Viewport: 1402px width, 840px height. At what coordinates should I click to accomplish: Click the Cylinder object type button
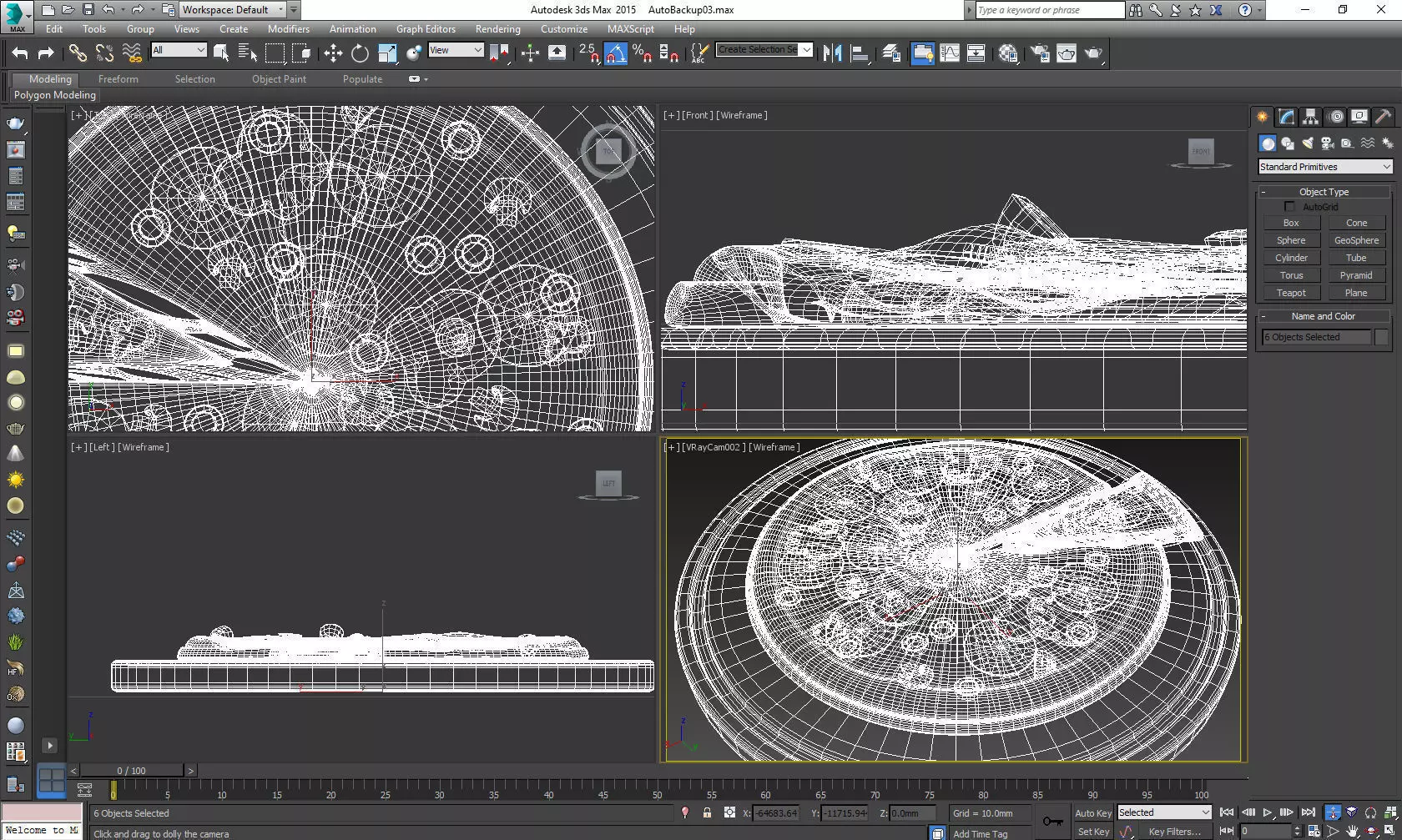click(1291, 258)
